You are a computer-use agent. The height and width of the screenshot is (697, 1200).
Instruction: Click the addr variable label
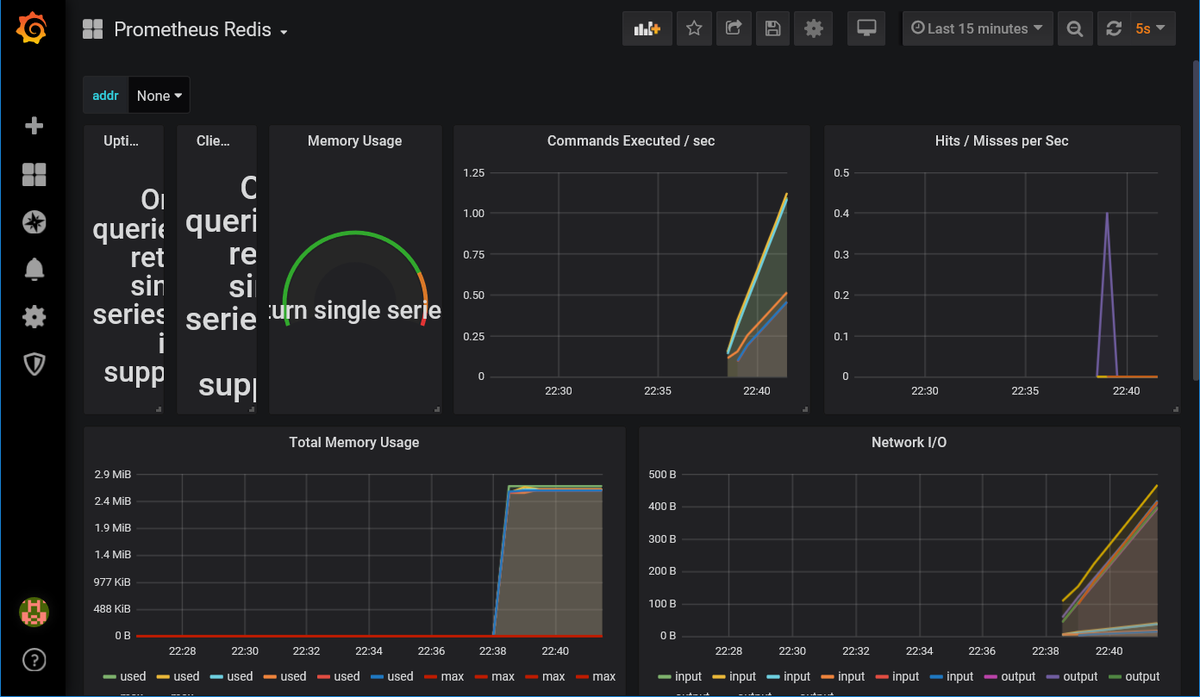(x=105, y=96)
